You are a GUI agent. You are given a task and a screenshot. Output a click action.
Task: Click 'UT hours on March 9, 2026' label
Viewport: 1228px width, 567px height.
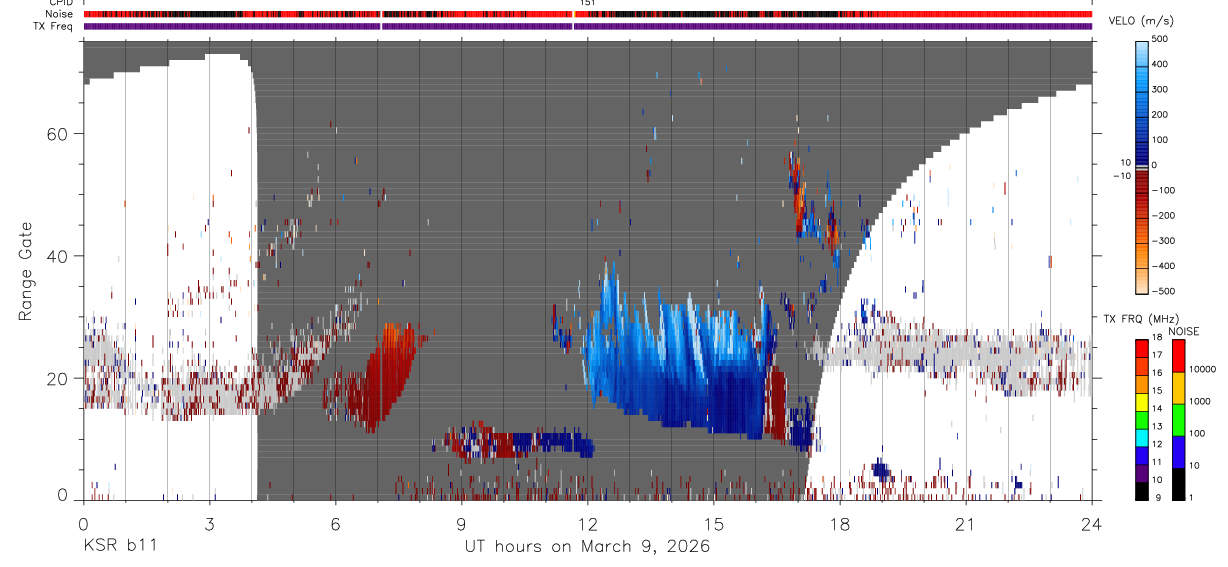(587, 546)
